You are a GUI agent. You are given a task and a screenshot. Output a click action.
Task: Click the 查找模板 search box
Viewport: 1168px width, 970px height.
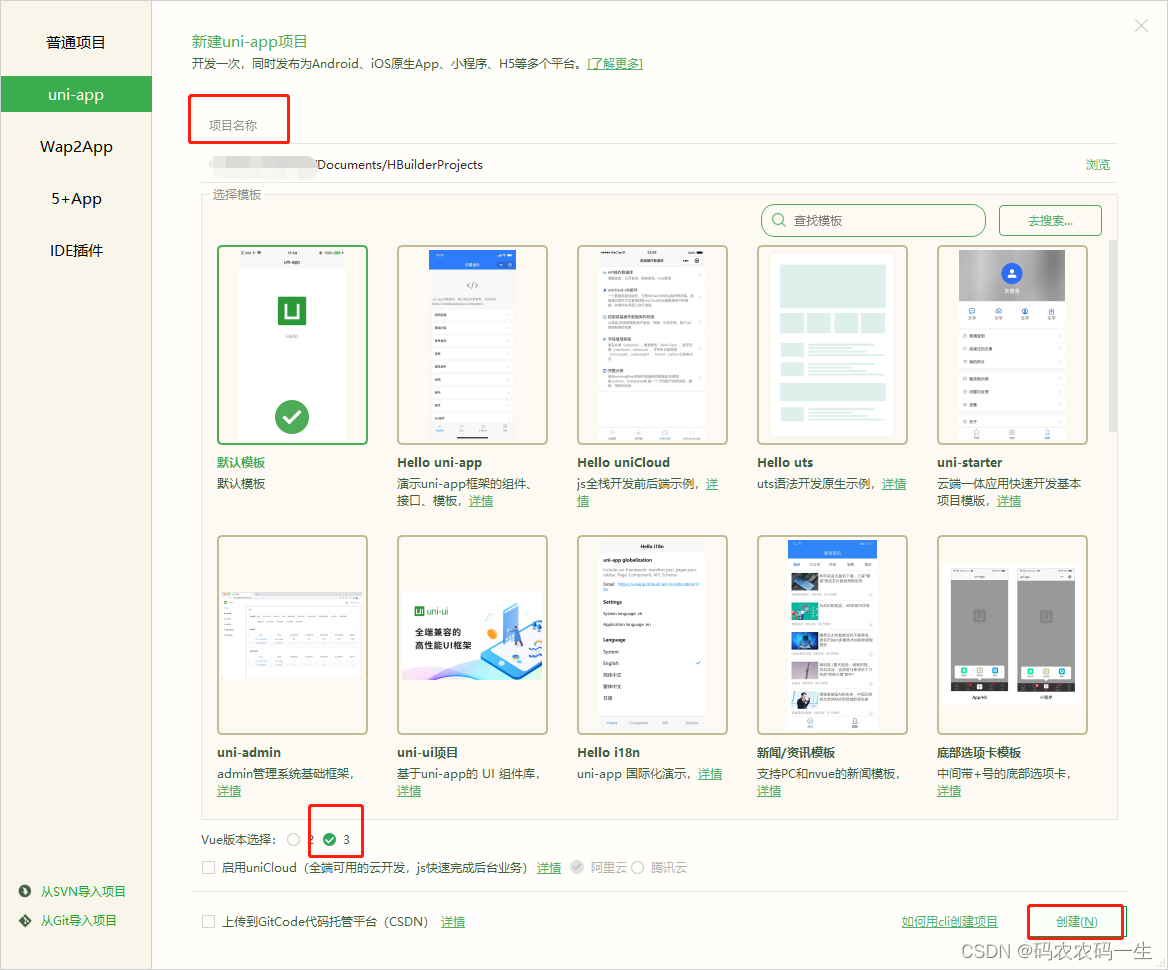[873, 221]
